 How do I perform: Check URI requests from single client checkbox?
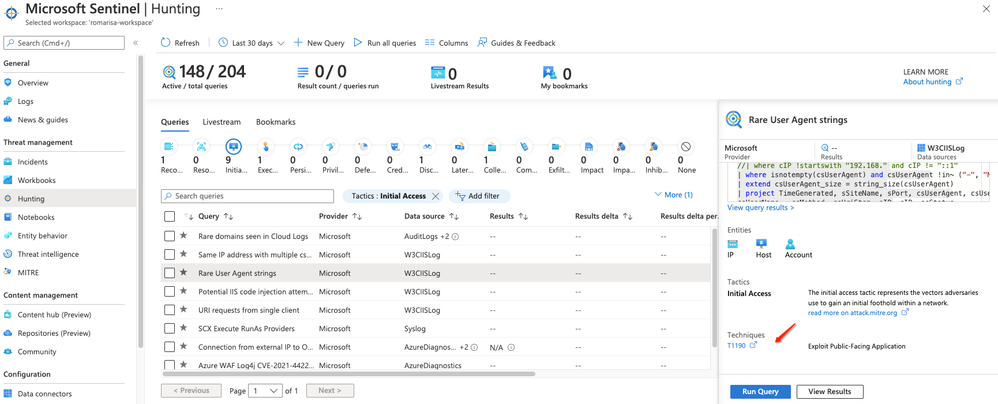click(x=169, y=310)
